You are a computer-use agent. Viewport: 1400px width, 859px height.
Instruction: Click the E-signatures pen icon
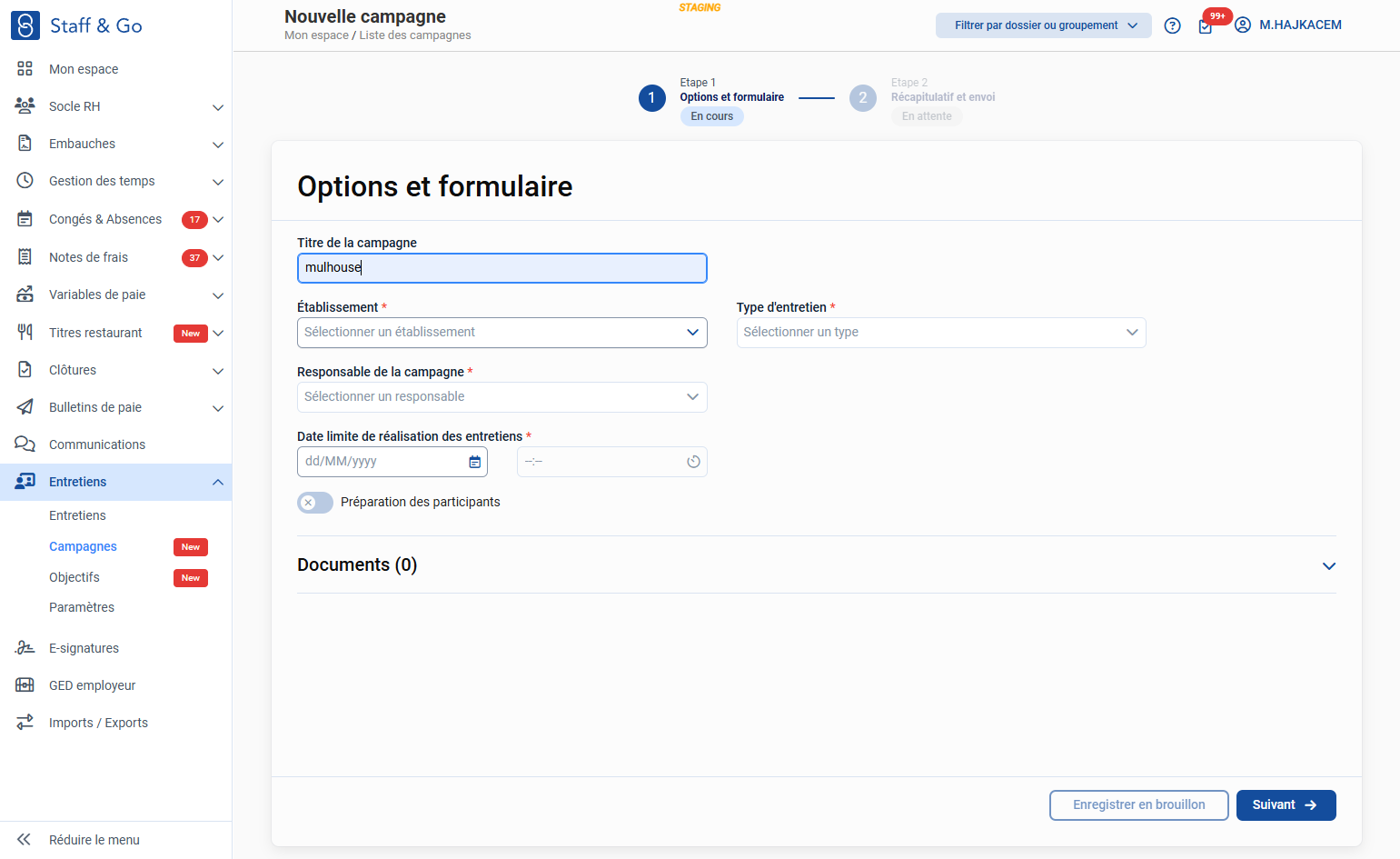(25, 648)
